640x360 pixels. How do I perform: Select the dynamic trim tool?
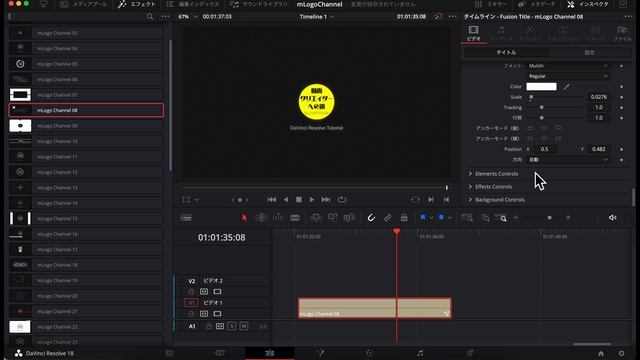278,218
